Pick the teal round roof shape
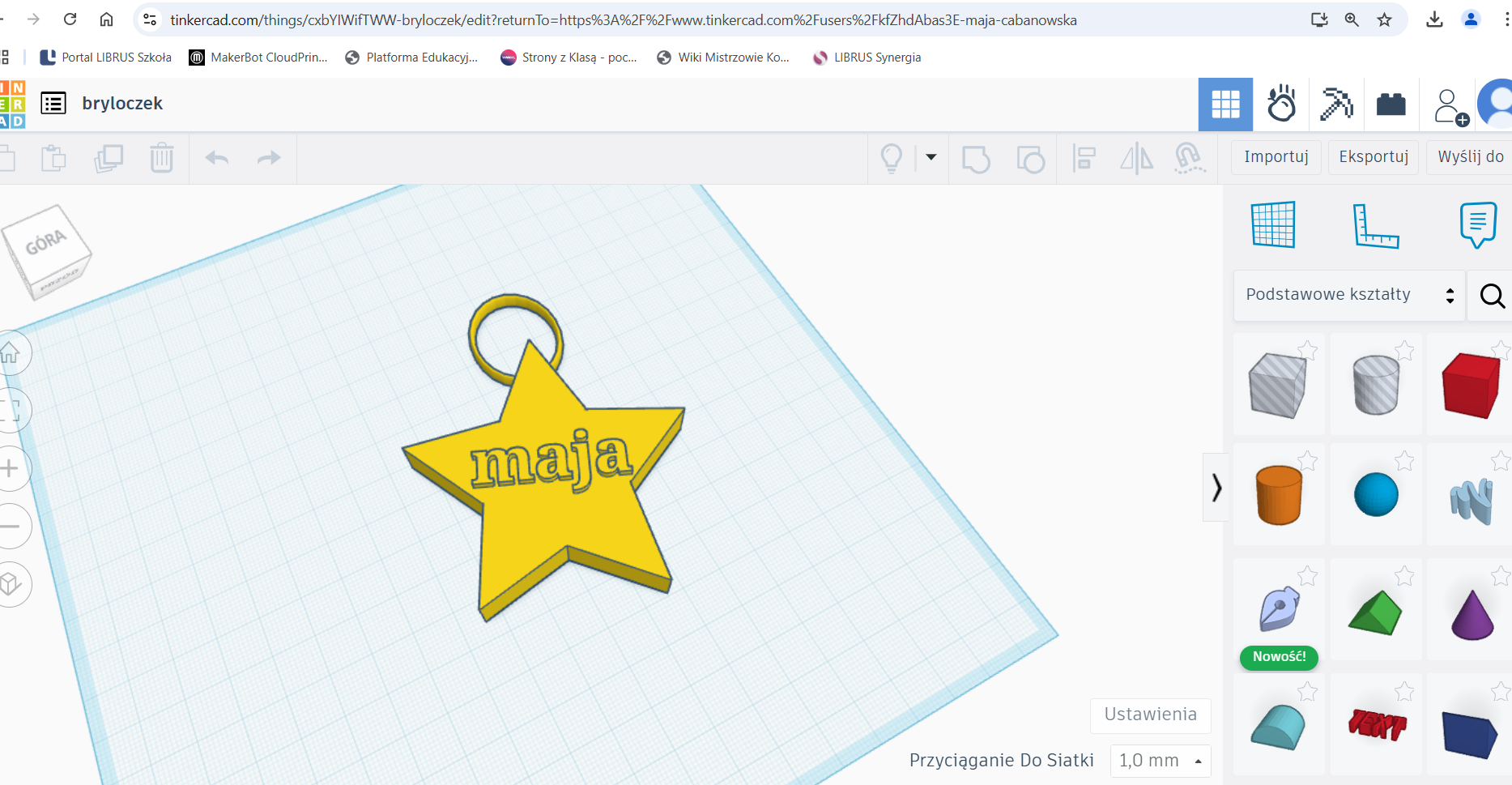Image resolution: width=1512 pixels, height=785 pixels. coord(1278,727)
